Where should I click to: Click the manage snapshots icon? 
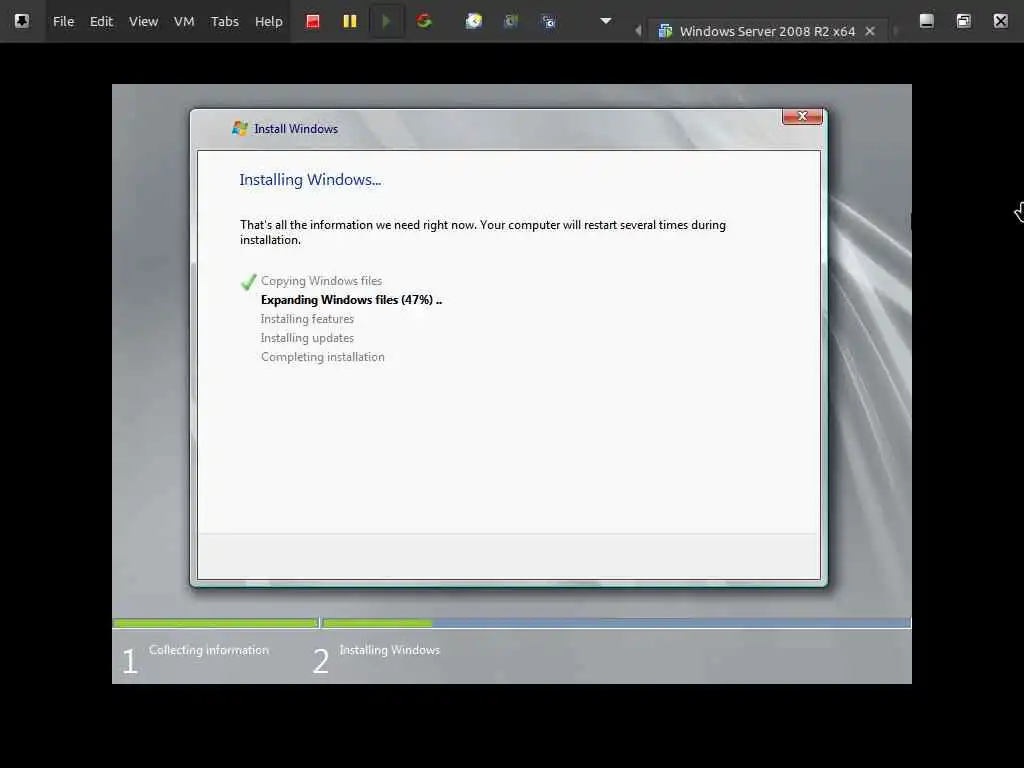coord(549,22)
